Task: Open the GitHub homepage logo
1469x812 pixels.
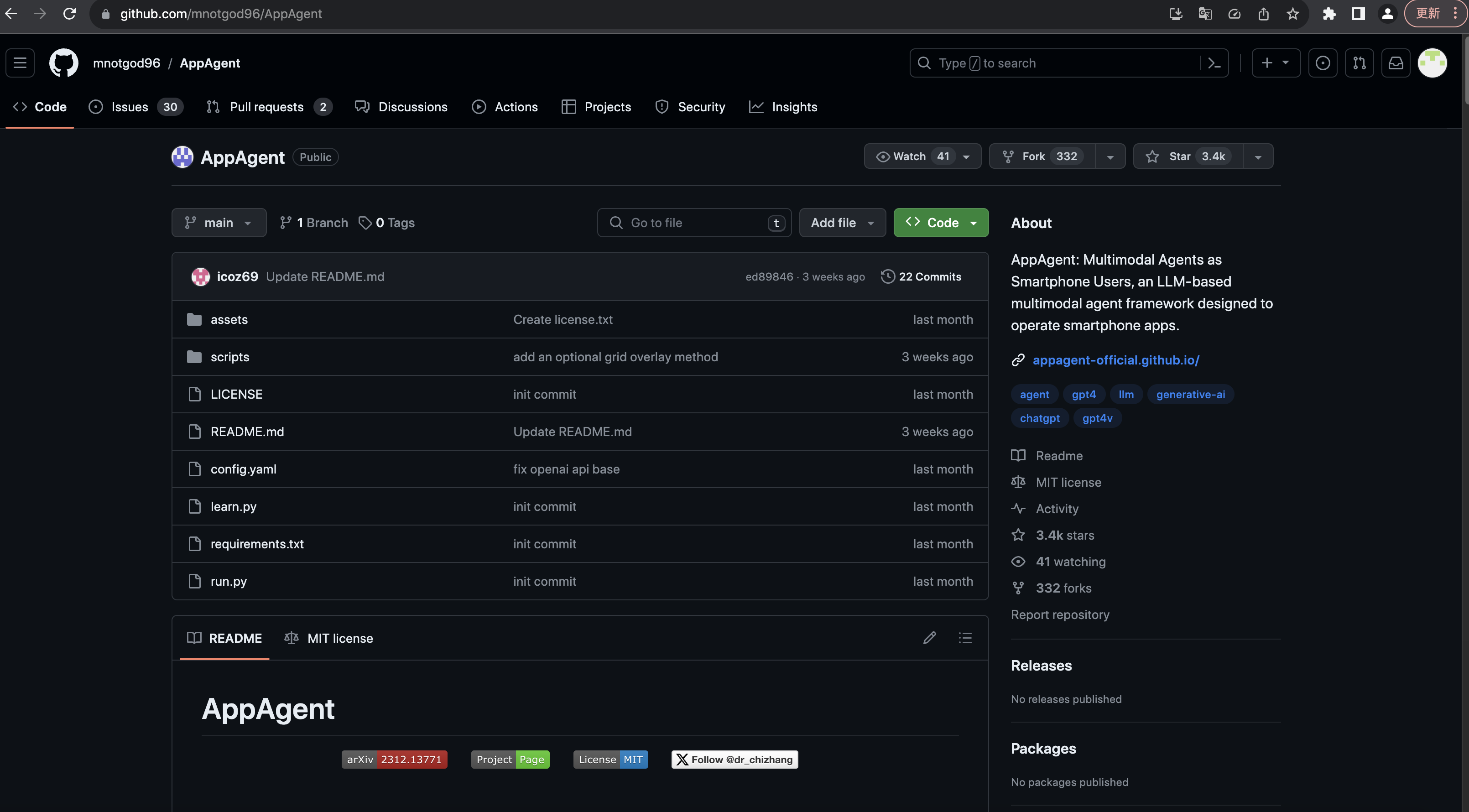Action: pyautogui.click(x=63, y=63)
